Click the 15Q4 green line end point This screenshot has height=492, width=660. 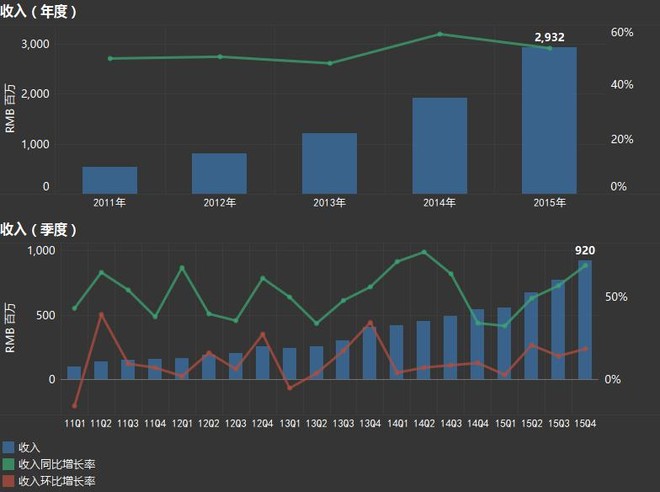tap(585, 266)
